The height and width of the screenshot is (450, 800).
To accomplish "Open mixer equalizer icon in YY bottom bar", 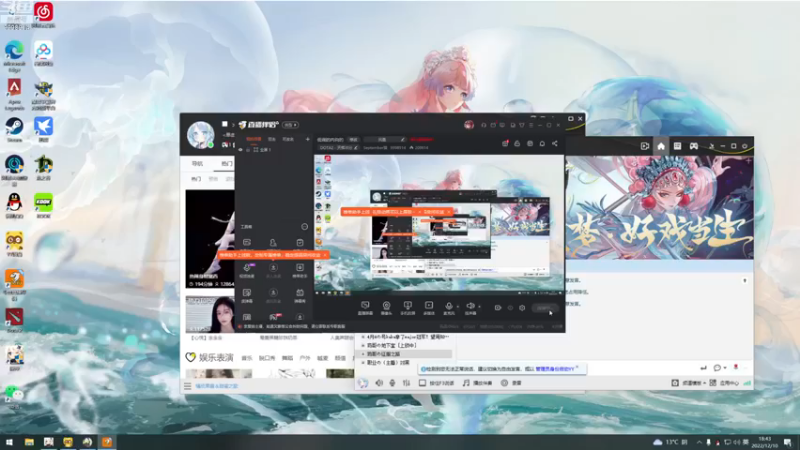I will (406, 383).
